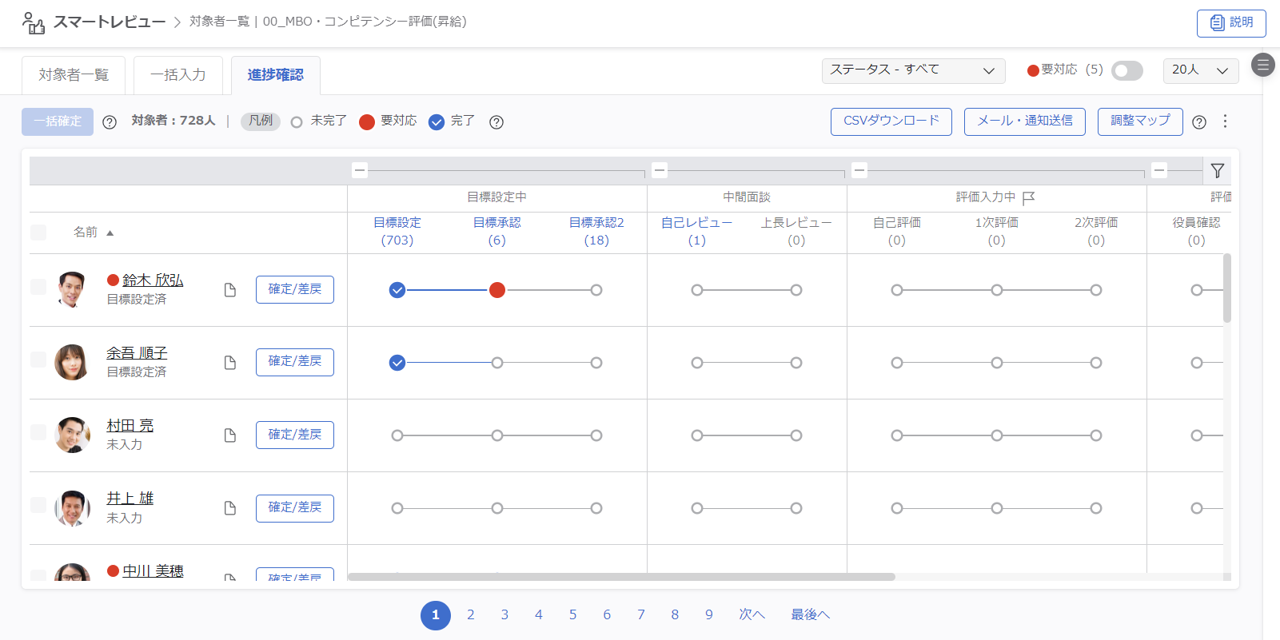The width and height of the screenshot is (1280, 640).
Task: Click the CSVダウンロード button
Action: point(891,121)
